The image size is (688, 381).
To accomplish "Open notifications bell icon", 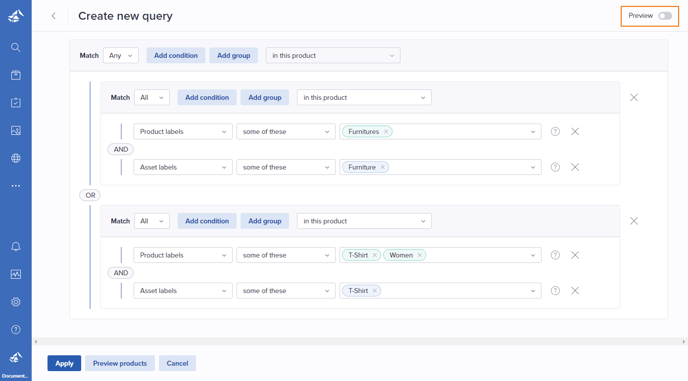I will coord(16,247).
